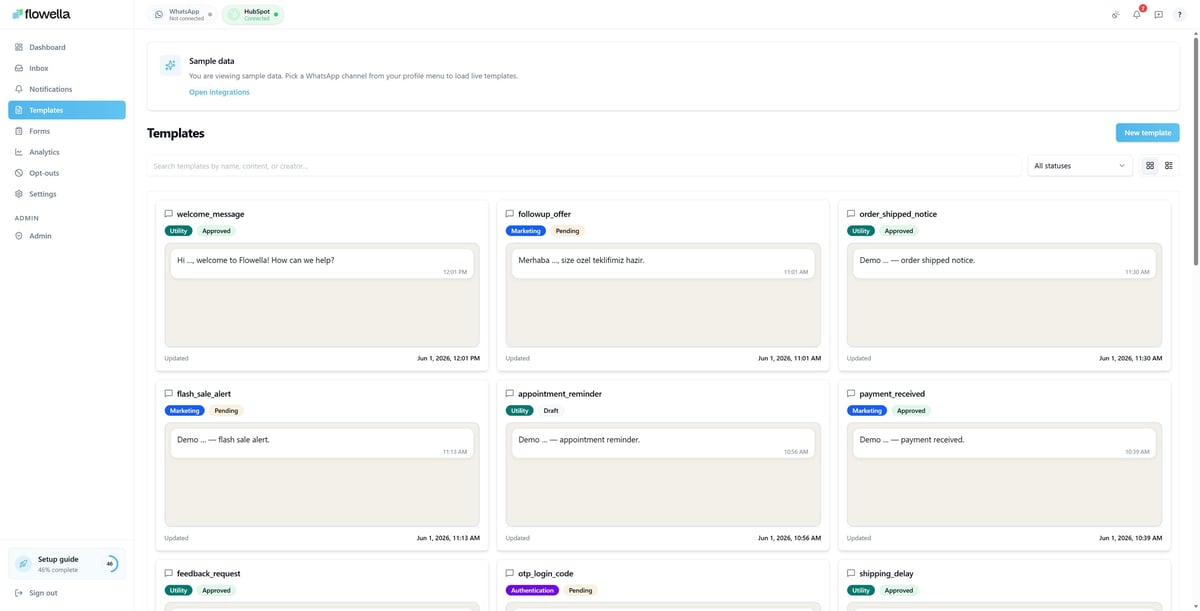Click the message icon beside feedback_request
Viewport: 1200px width, 611px height.
click(168, 574)
